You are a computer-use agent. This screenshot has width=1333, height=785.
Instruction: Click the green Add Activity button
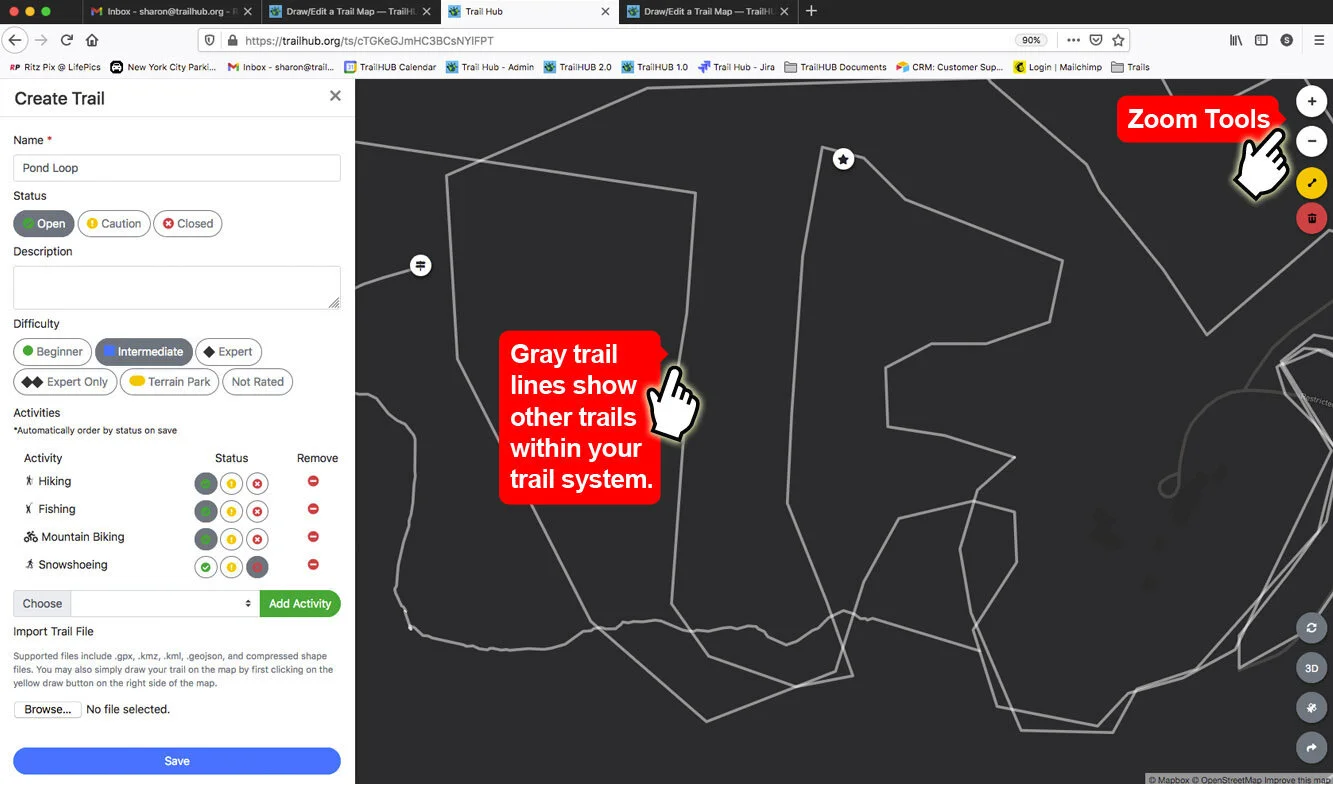click(300, 604)
